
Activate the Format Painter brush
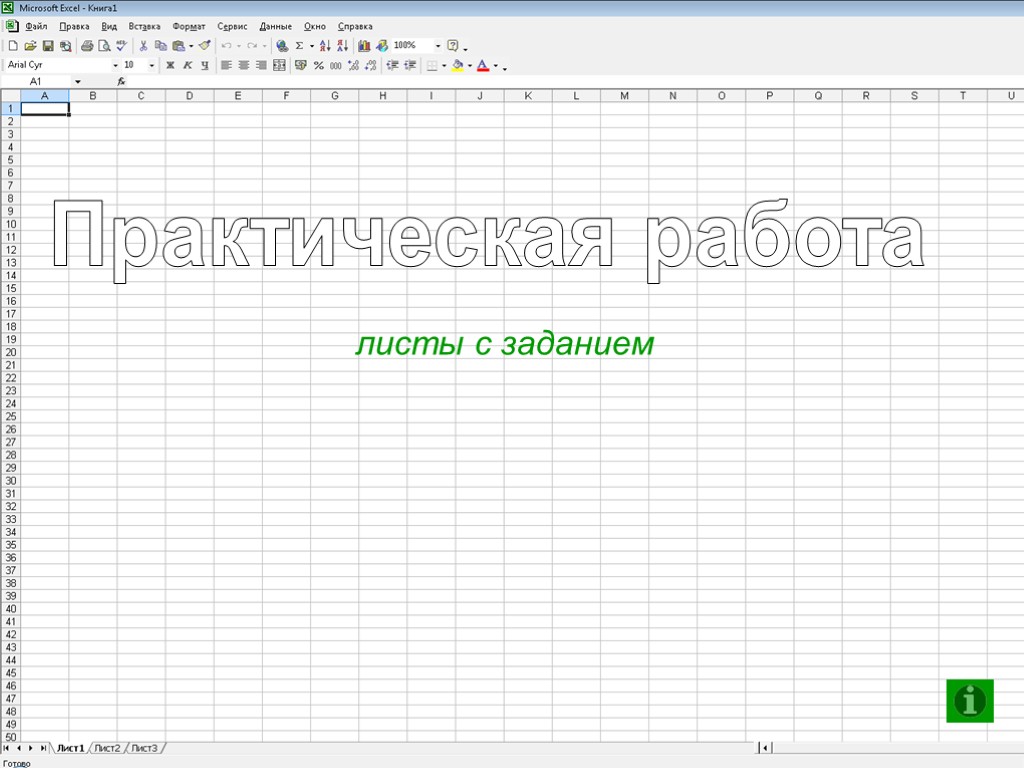pyautogui.click(x=204, y=46)
